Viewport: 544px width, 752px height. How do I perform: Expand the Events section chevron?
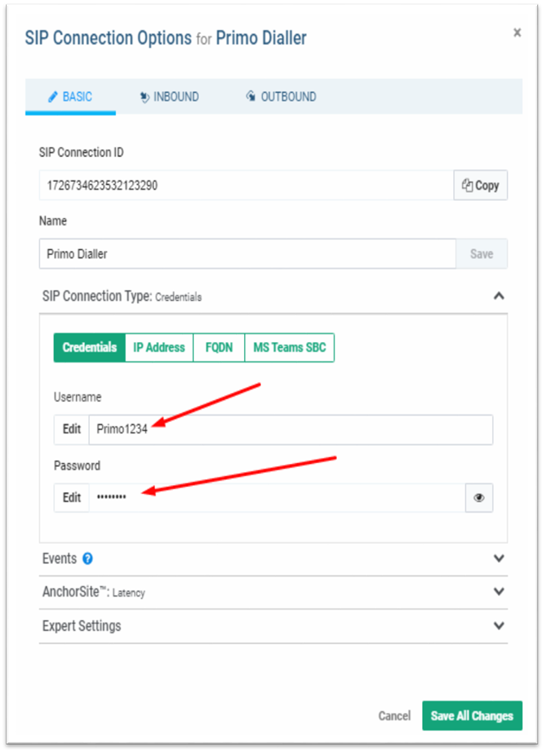(499, 558)
